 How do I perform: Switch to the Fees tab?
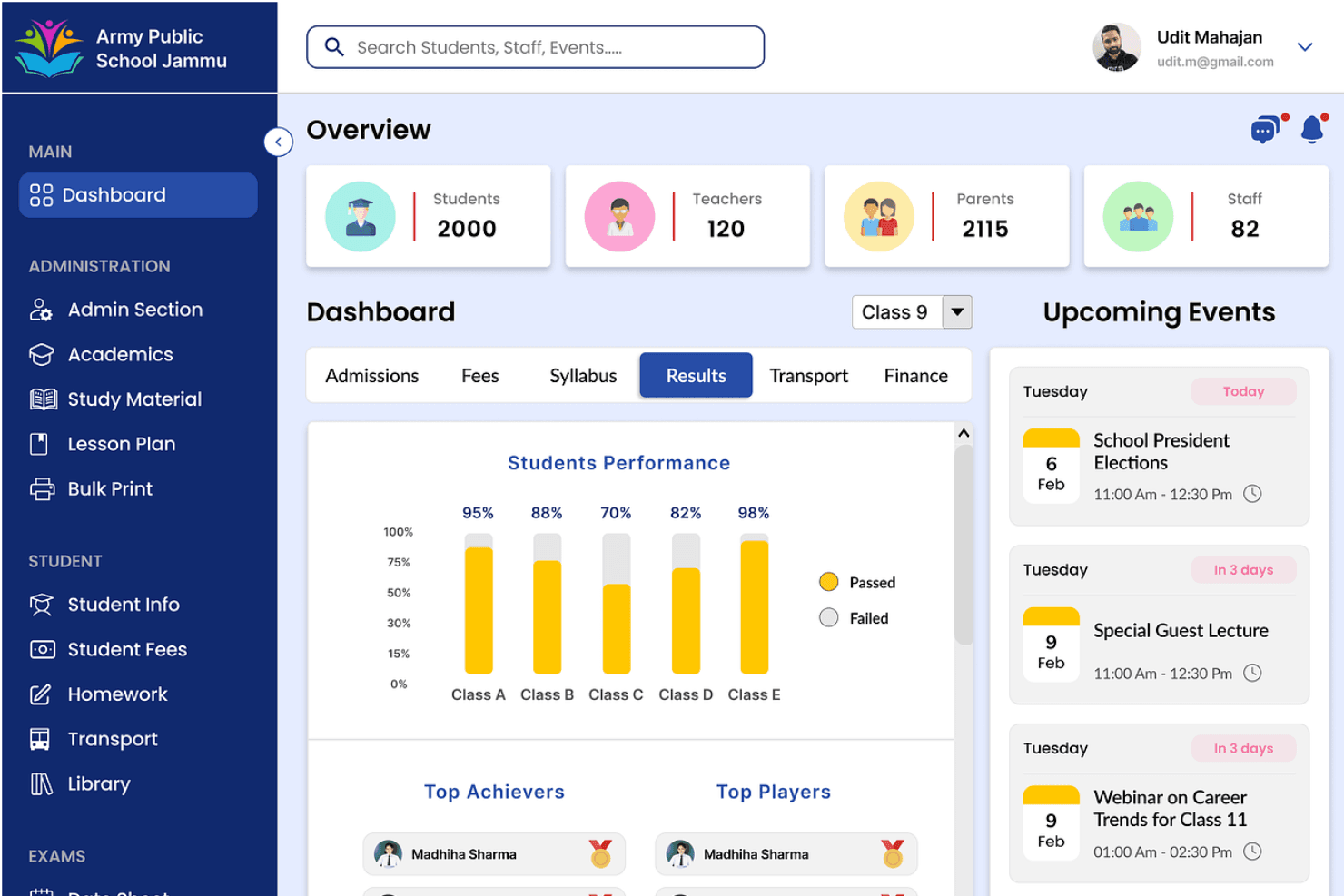click(x=480, y=376)
